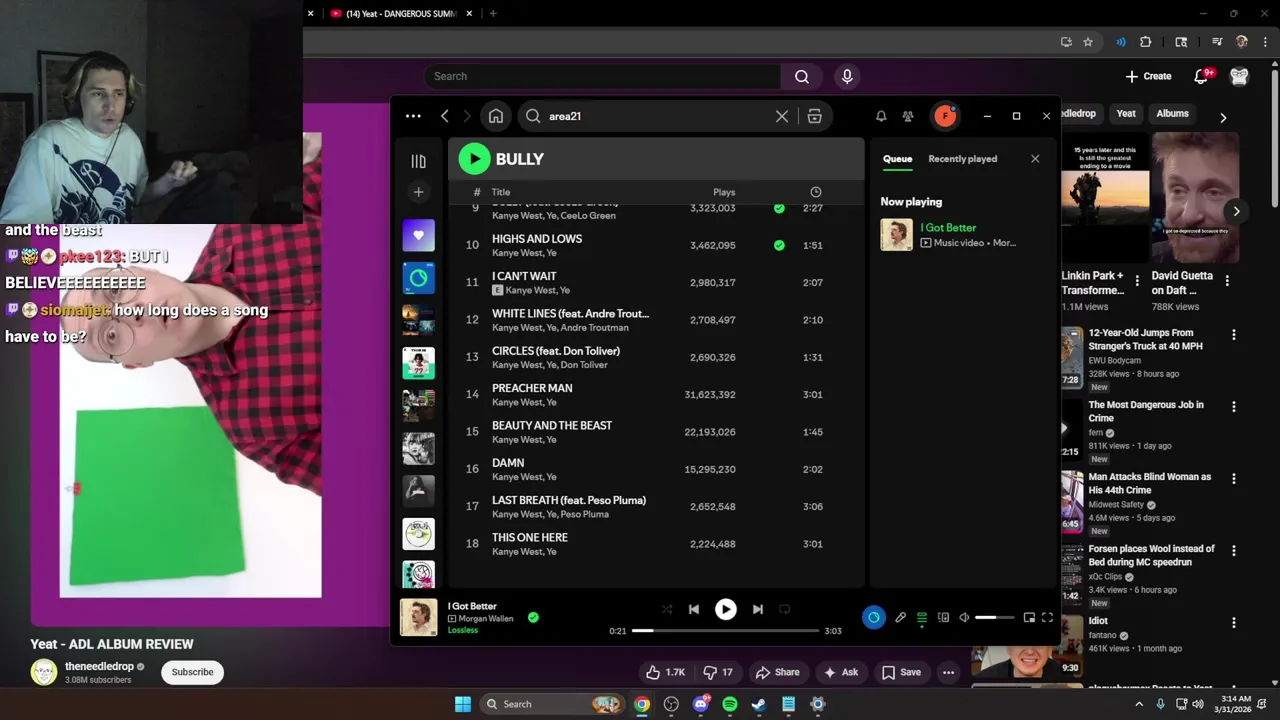Screen dimensions: 1280x720
Task: Open YouTube notifications bell
Action: coord(1203,76)
